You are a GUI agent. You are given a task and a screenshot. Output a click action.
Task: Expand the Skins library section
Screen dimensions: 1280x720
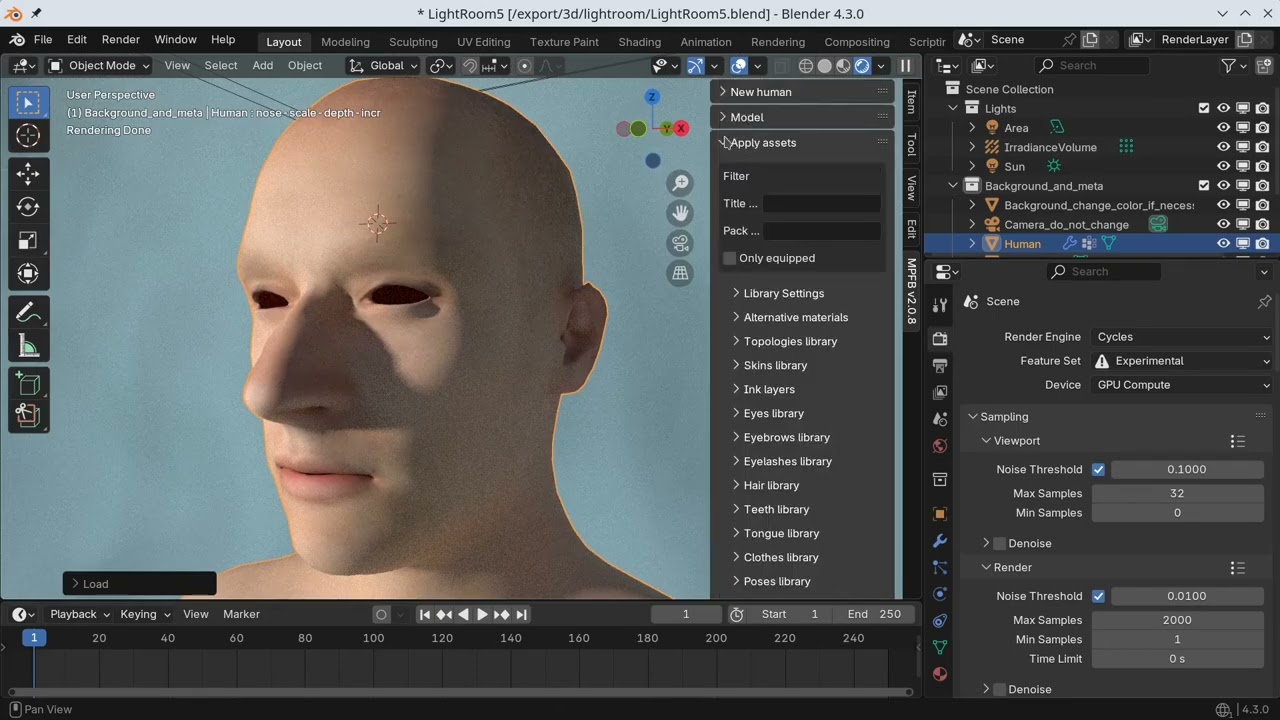click(x=775, y=365)
